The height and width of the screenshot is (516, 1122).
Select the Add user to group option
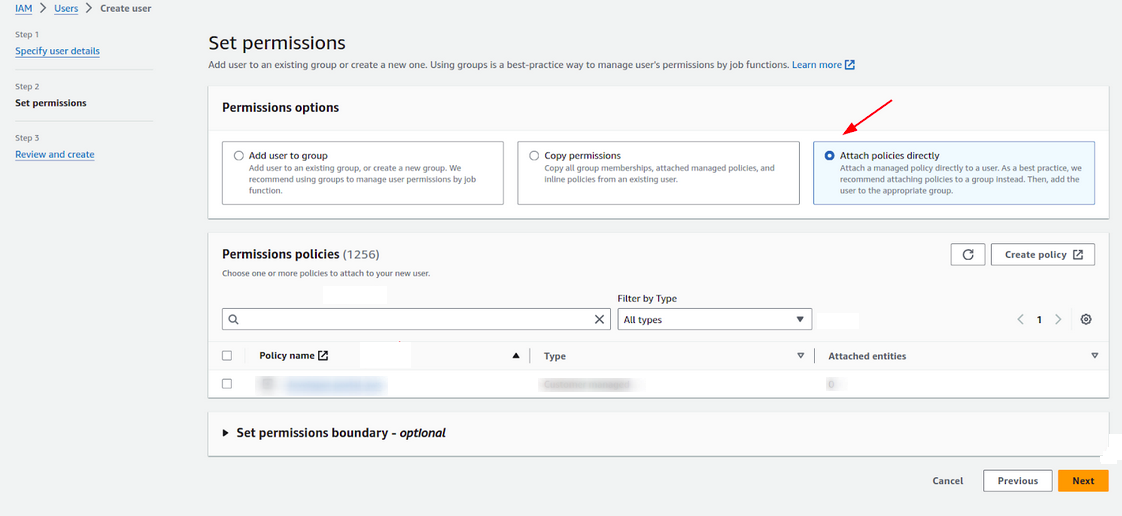(238, 156)
